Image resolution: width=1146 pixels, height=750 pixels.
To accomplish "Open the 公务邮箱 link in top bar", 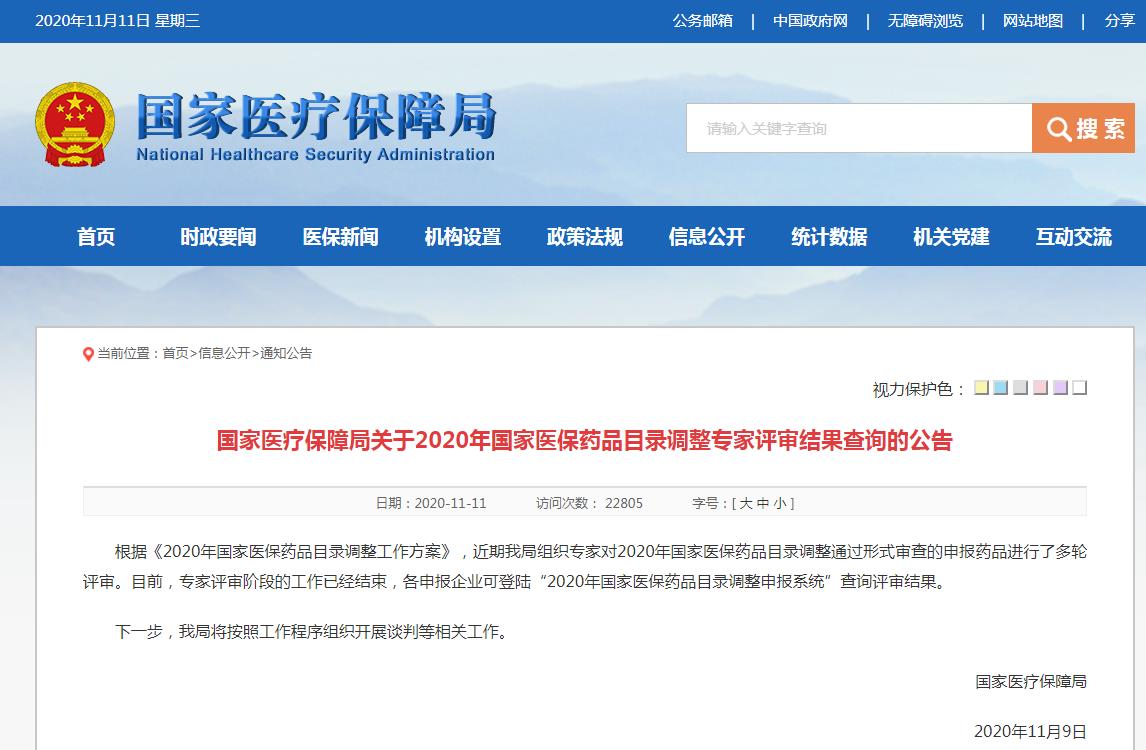I will (702, 21).
